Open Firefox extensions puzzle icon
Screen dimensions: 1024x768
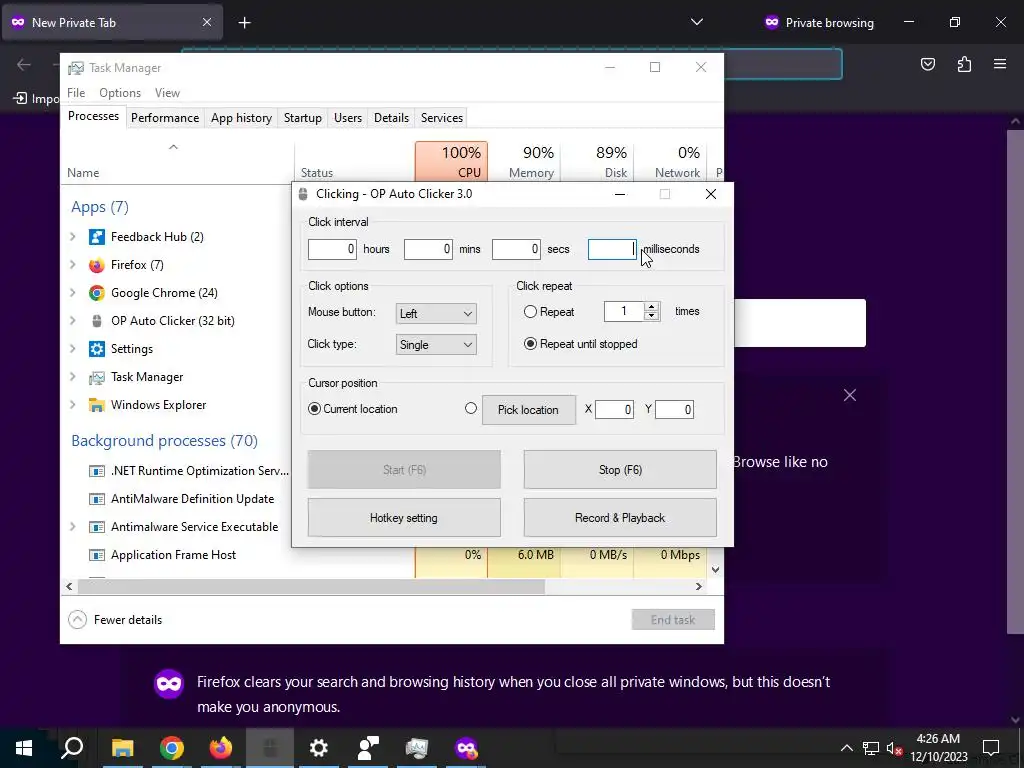coord(964,64)
